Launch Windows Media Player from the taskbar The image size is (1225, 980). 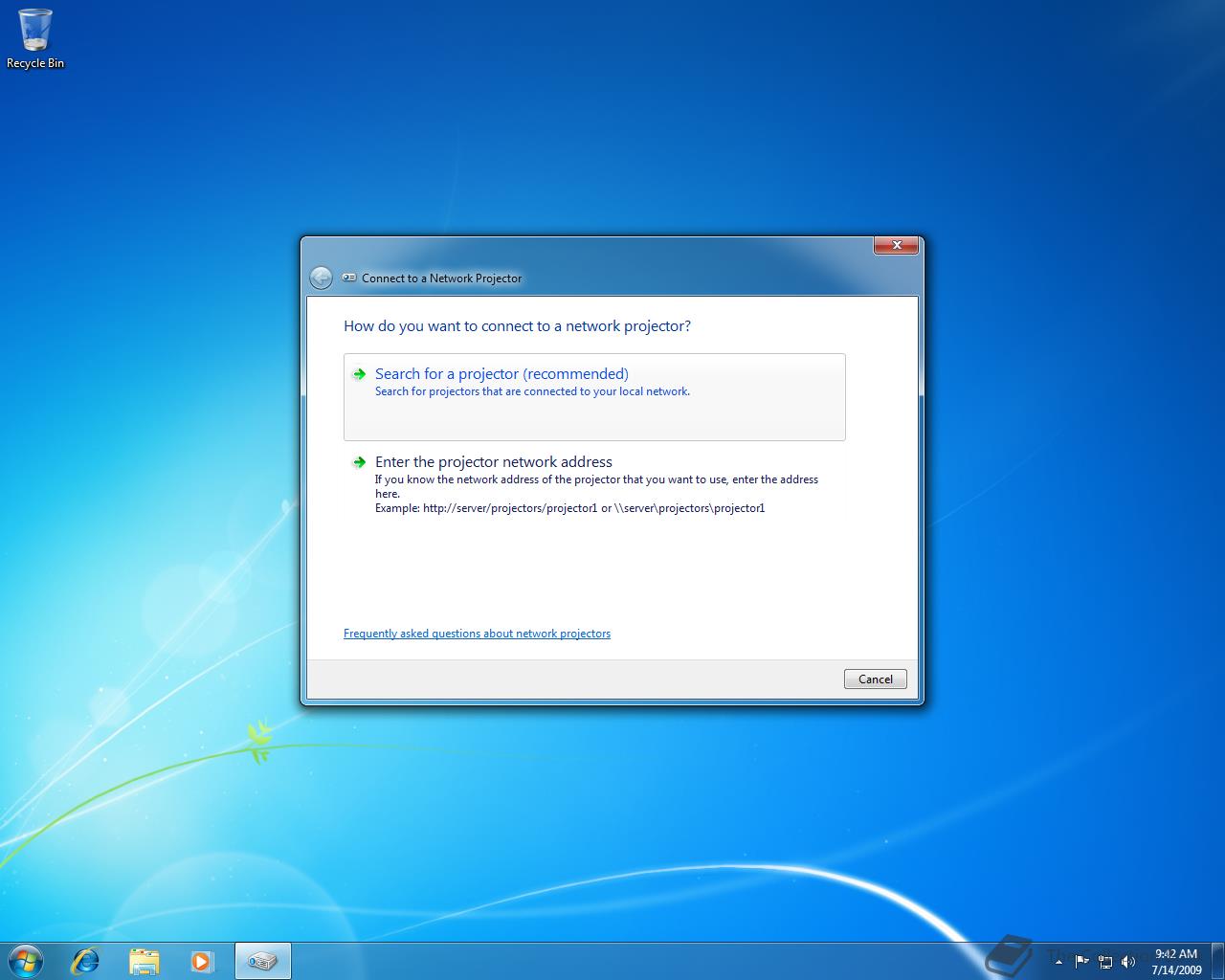[201, 961]
